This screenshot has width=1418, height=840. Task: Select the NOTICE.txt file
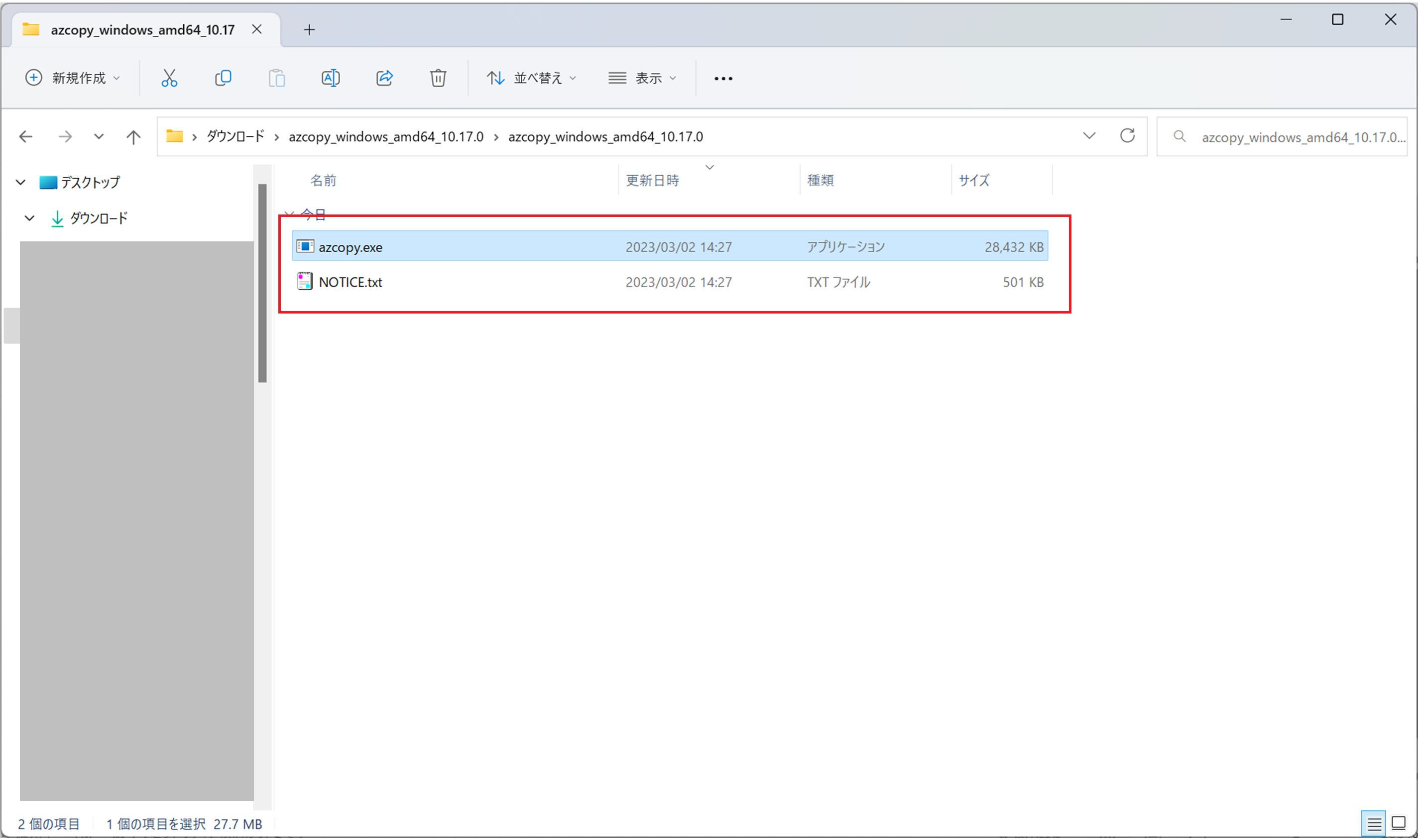pyautogui.click(x=350, y=282)
